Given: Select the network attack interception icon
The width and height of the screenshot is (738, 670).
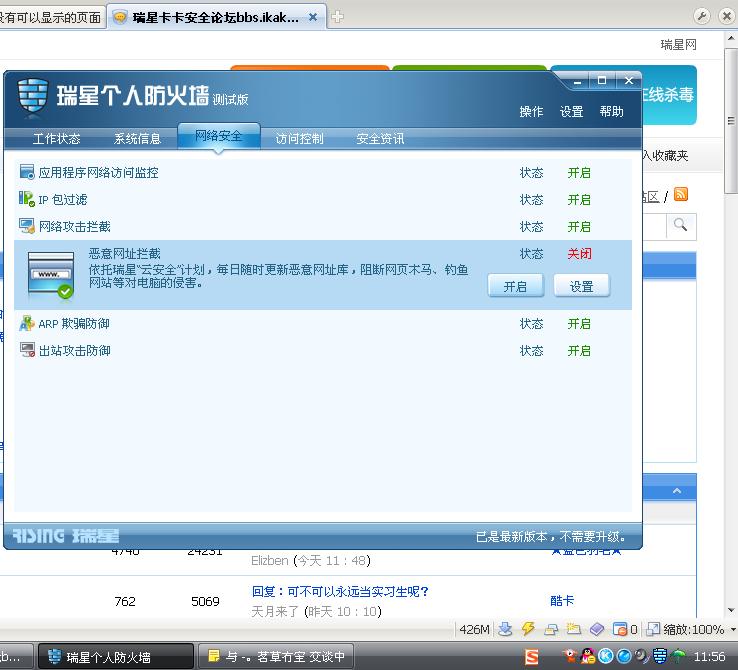Looking at the screenshot, I should (27, 226).
